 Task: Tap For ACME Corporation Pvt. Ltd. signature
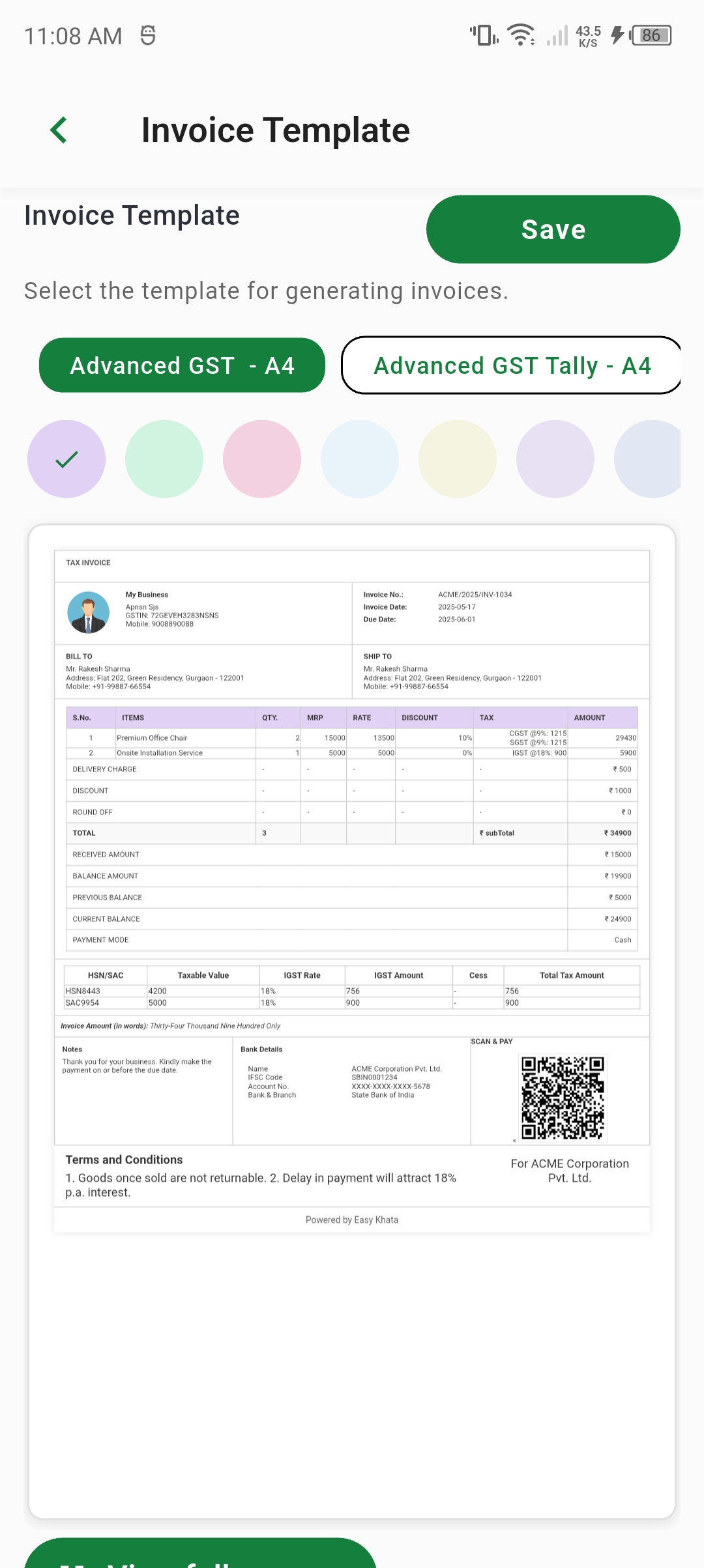point(570,1171)
